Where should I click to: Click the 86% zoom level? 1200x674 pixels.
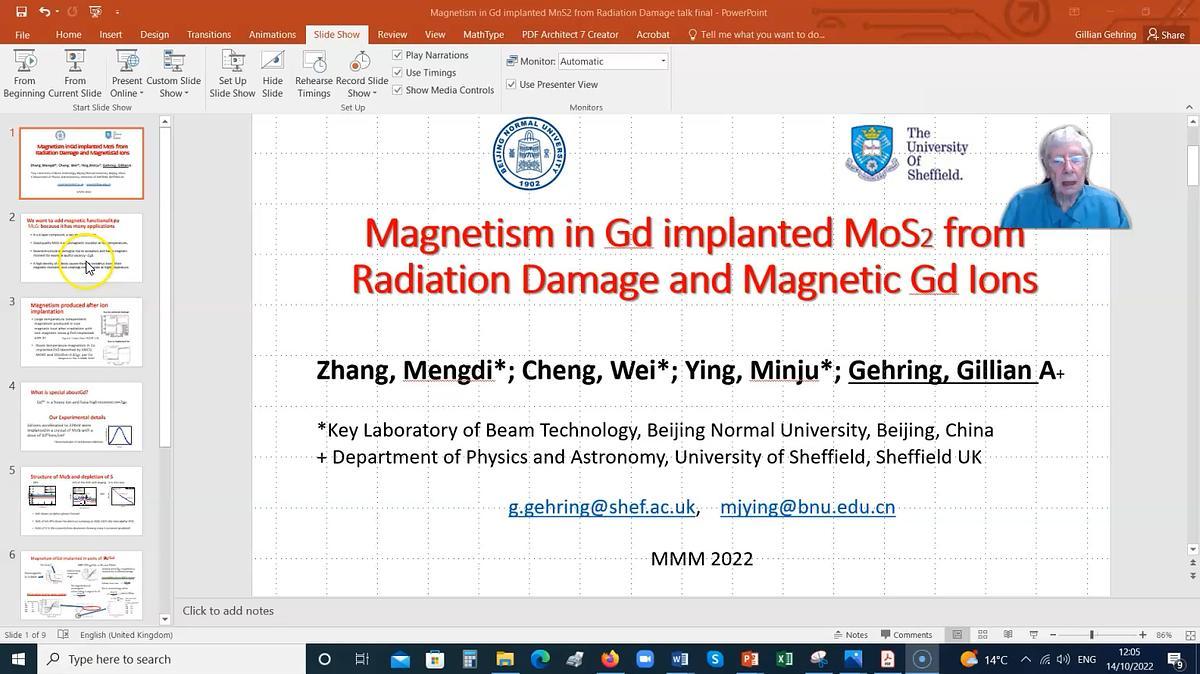[1164, 635]
